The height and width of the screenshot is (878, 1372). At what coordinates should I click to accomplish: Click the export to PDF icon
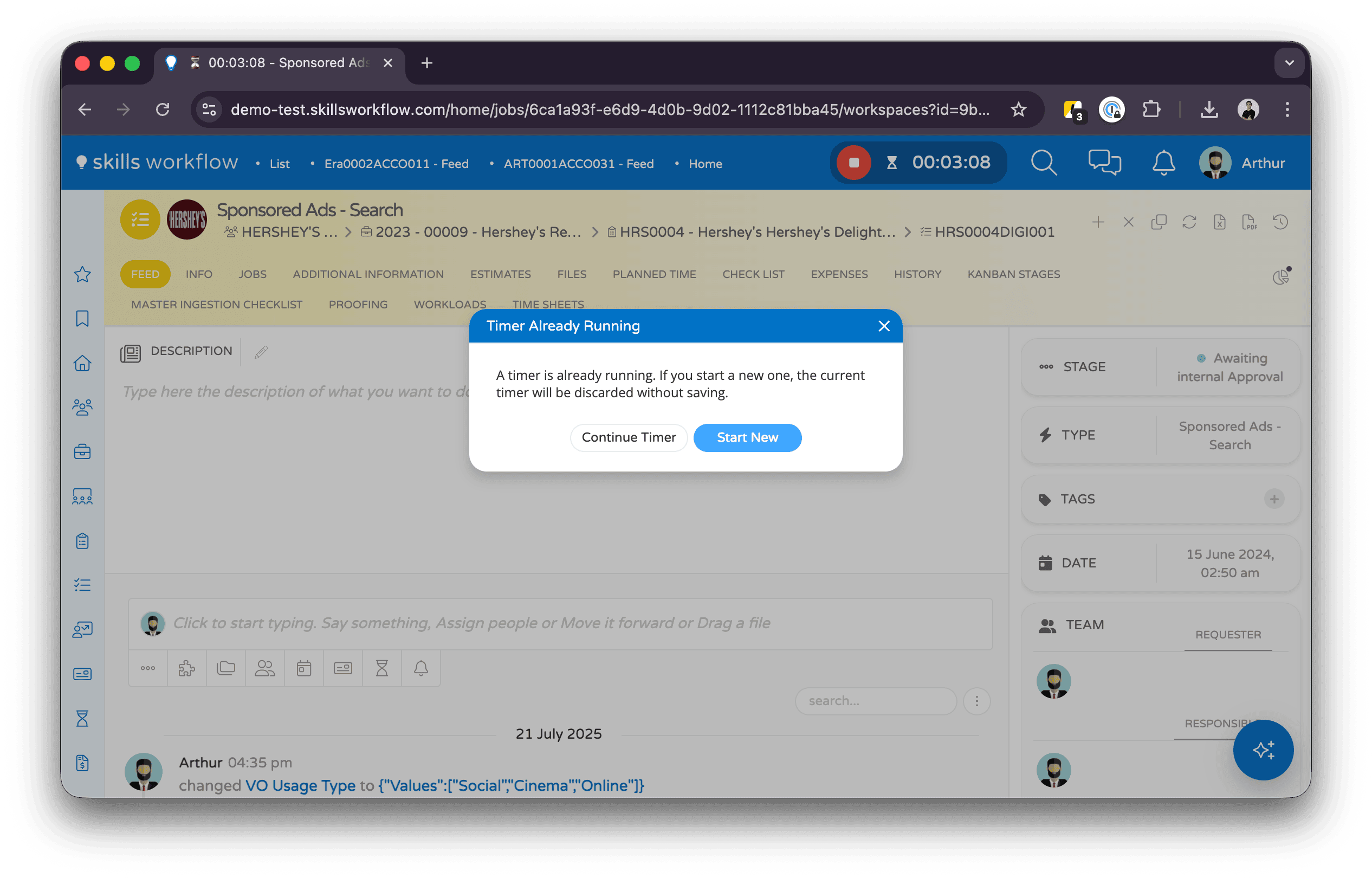1249,222
